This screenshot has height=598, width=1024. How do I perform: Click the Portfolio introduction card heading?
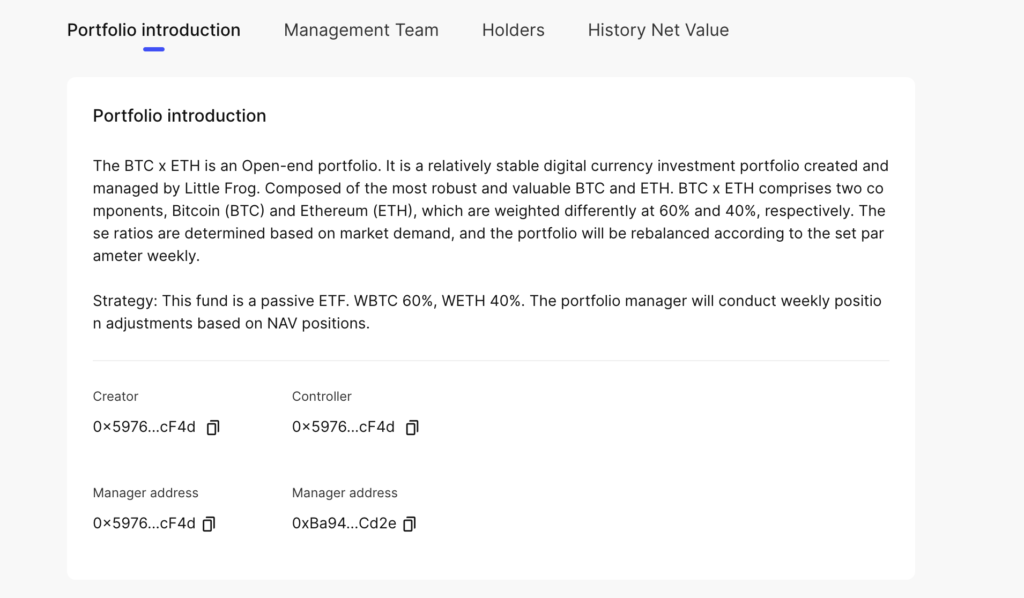pos(179,116)
